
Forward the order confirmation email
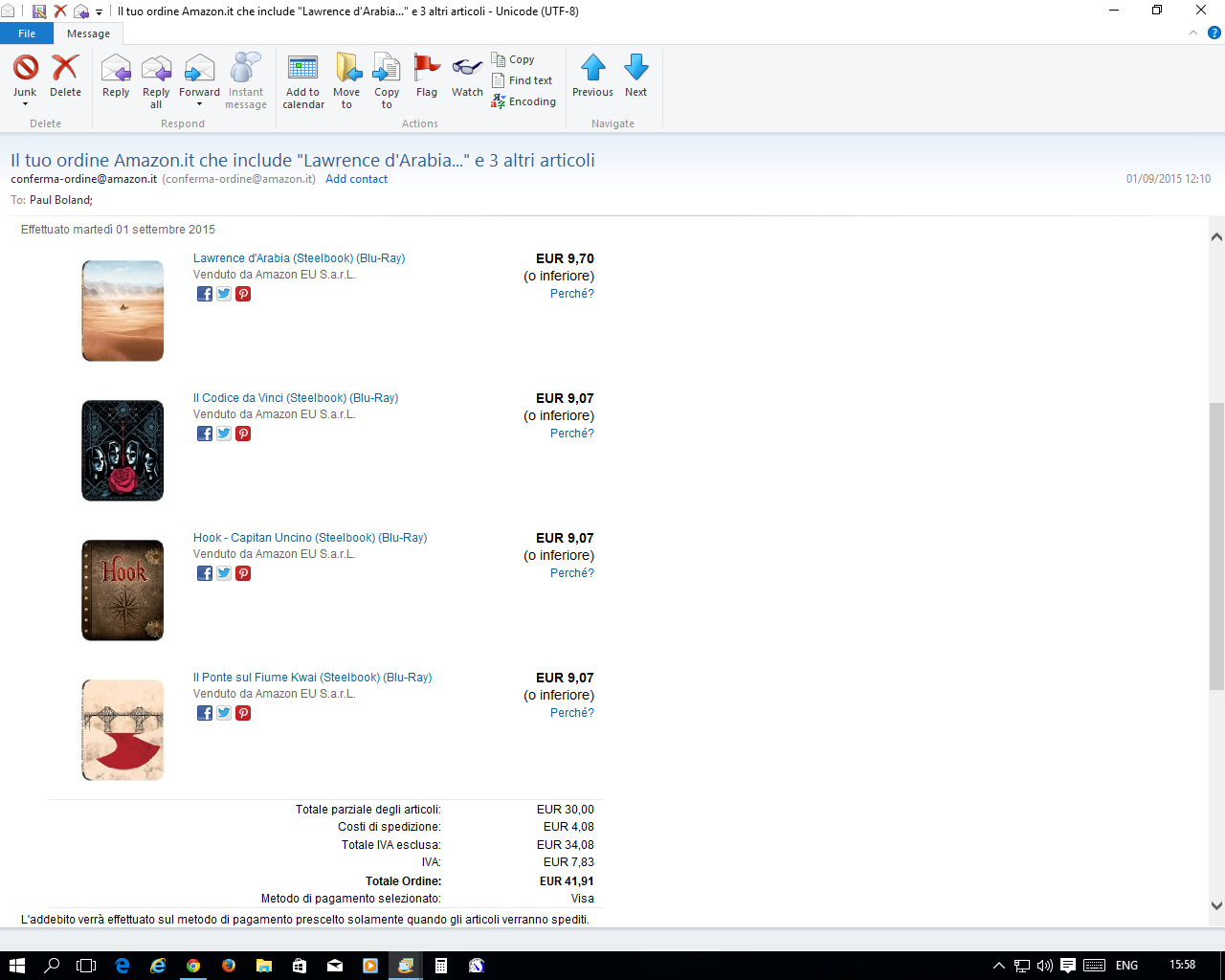click(199, 75)
